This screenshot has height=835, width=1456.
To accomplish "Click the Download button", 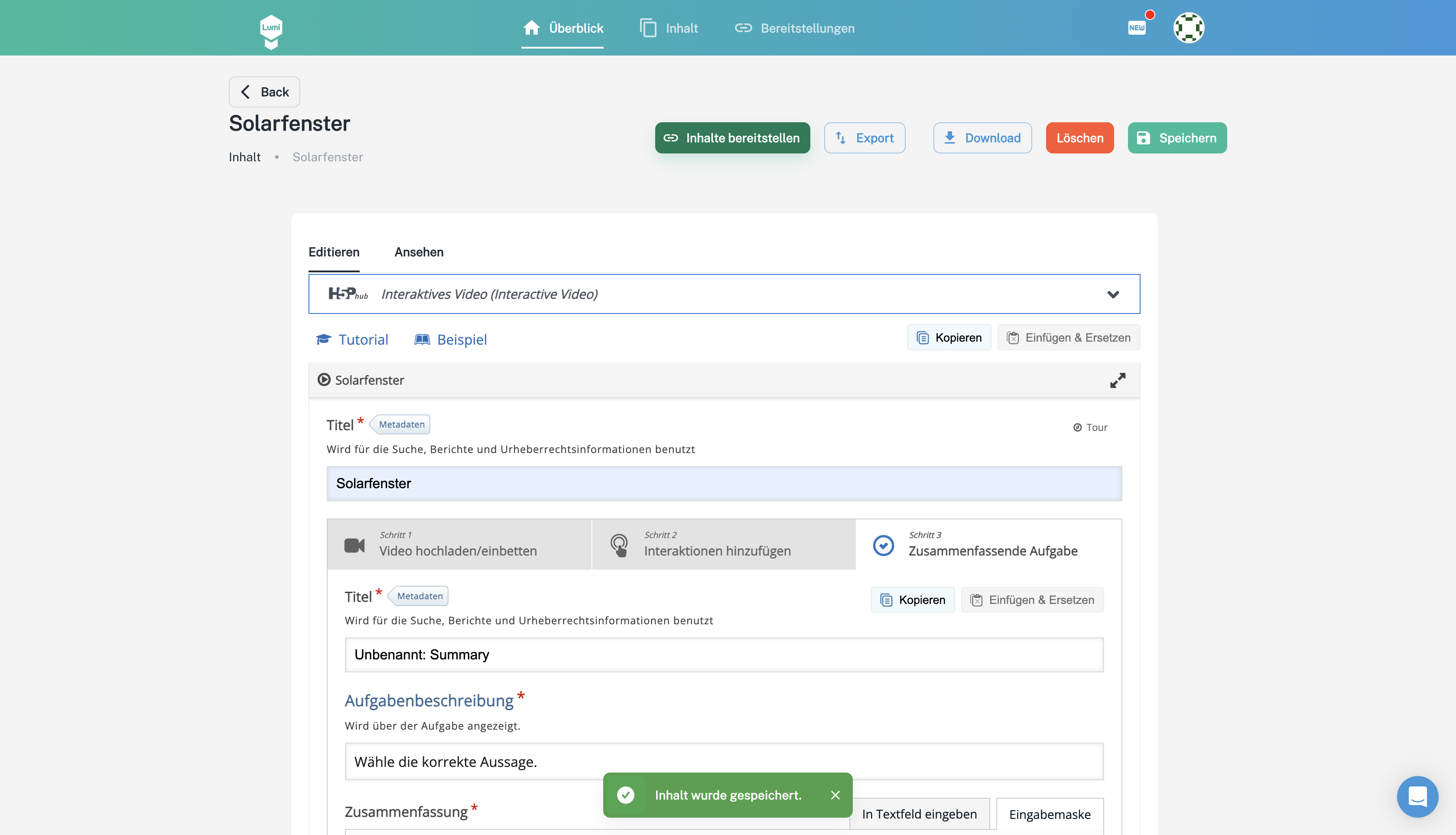I will [x=982, y=137].
